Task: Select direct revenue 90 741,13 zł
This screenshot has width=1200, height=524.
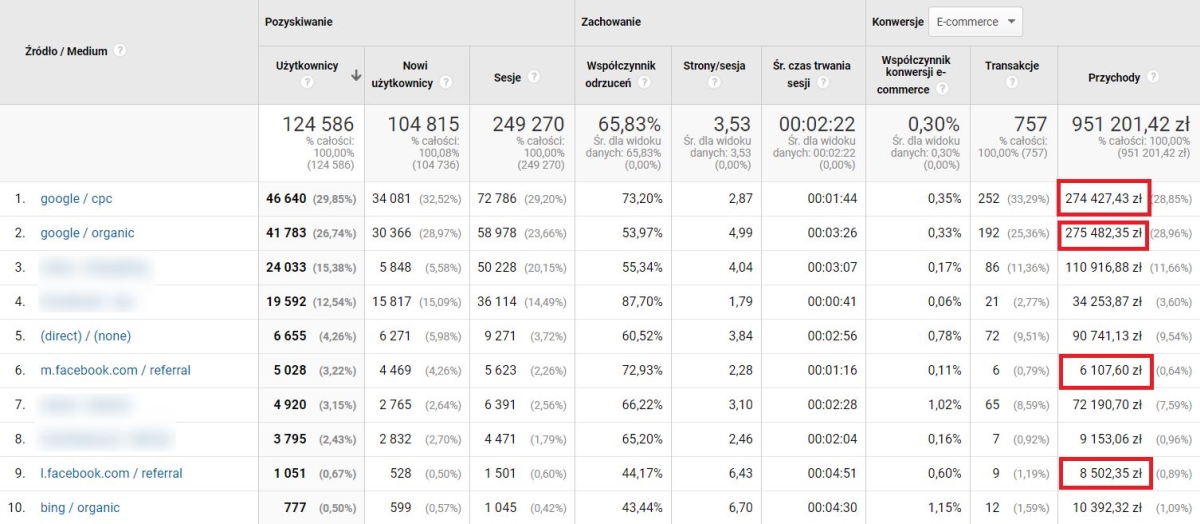Action: (1108, 336)
